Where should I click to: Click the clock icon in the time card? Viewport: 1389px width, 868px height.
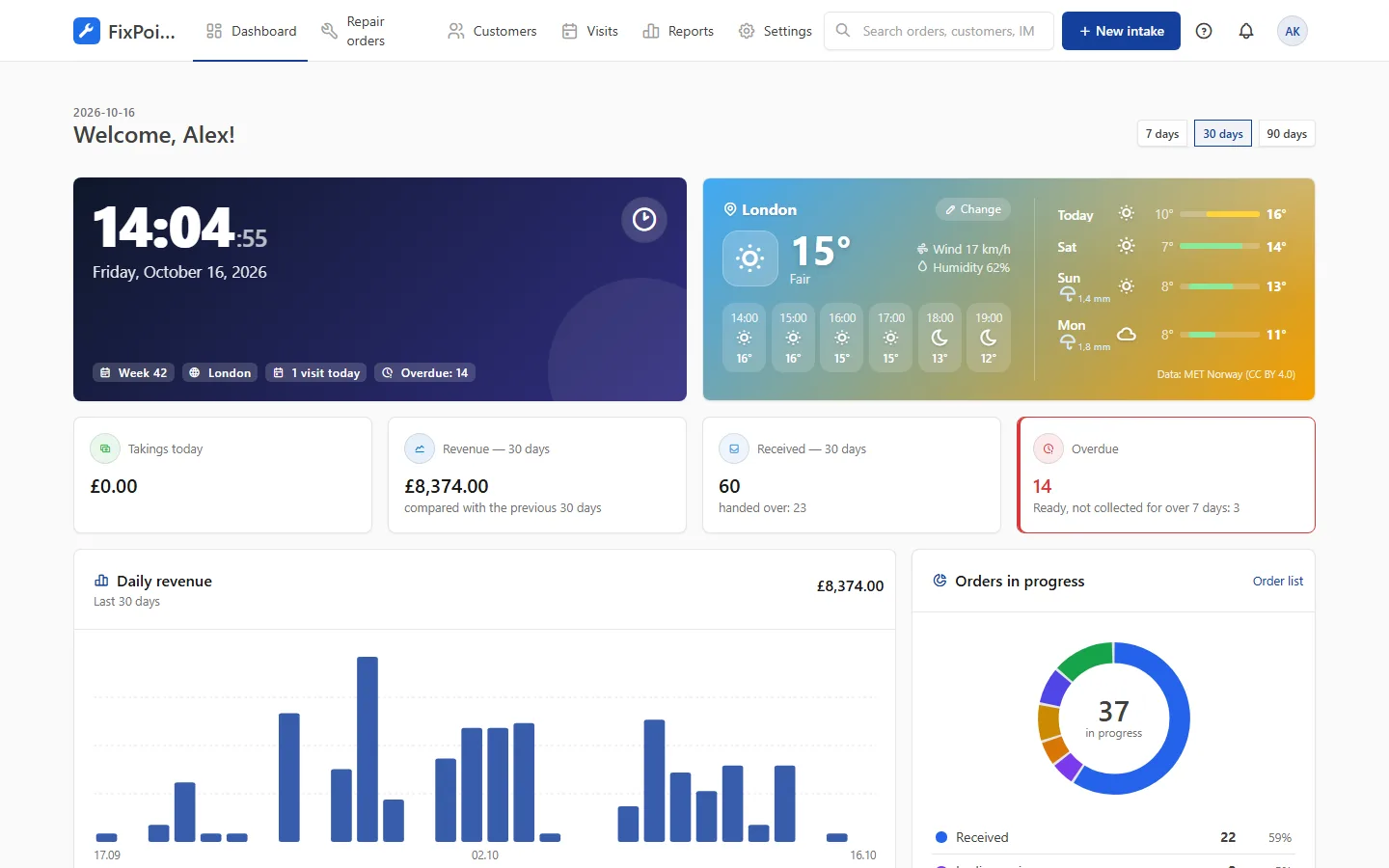pos(644,220)
